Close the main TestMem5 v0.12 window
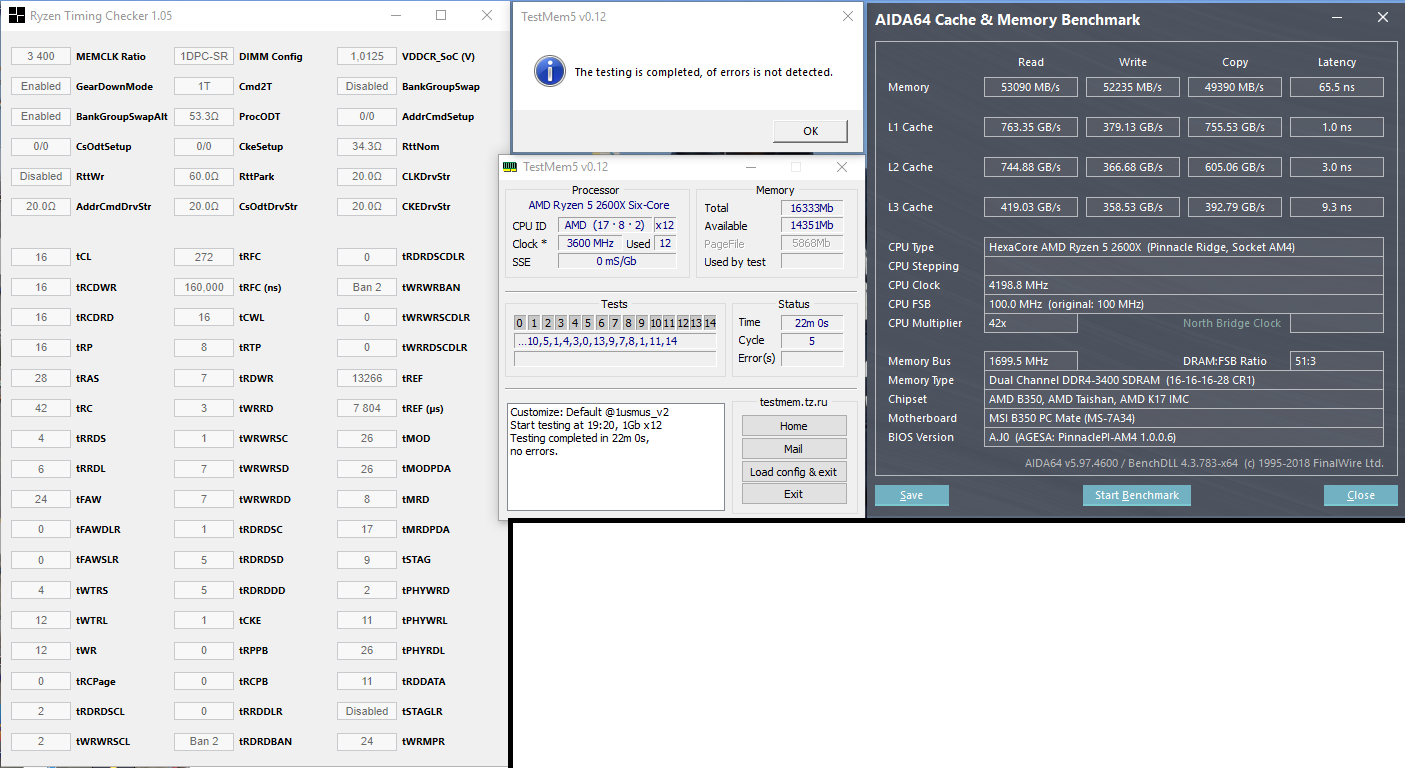This screenshot has height=768, width=1405. (x=842, y=167)
